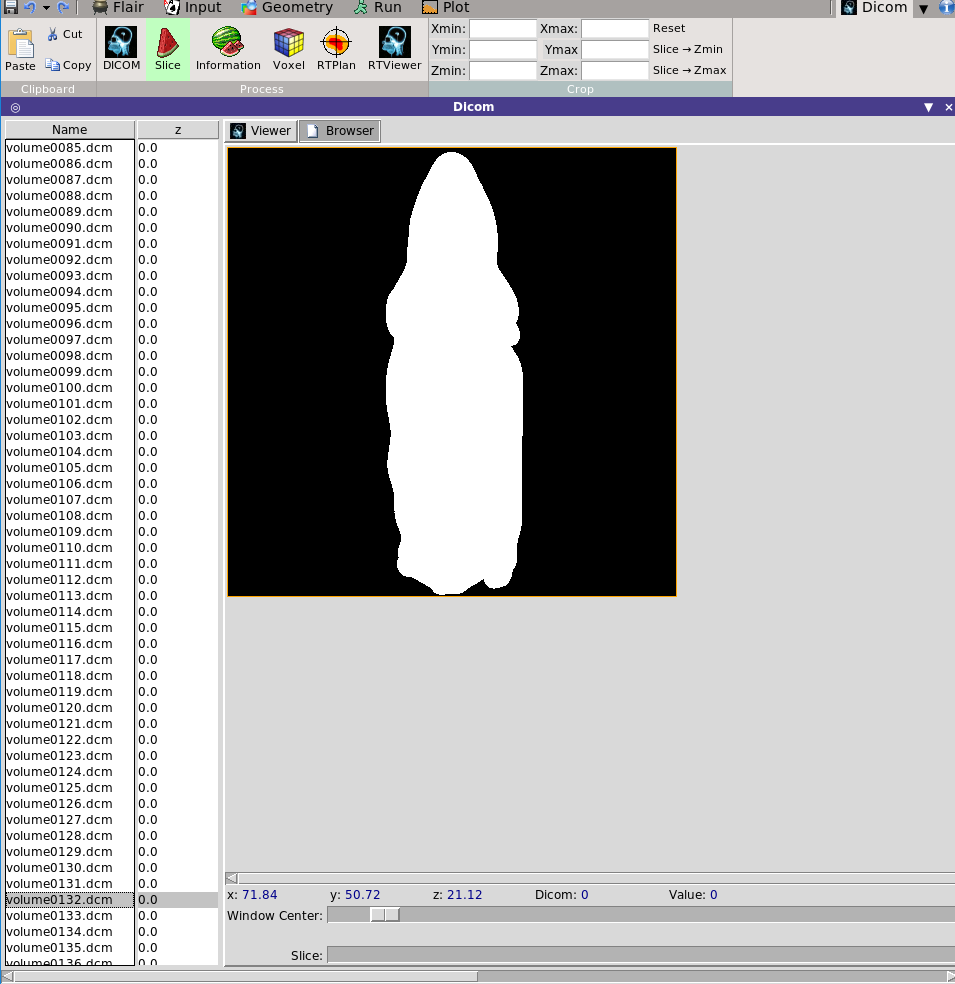The height and width of the screenshot is (984, 955).
Task: Select highlighted volume0132.dcm row
Action: click(x=70, y=900)
